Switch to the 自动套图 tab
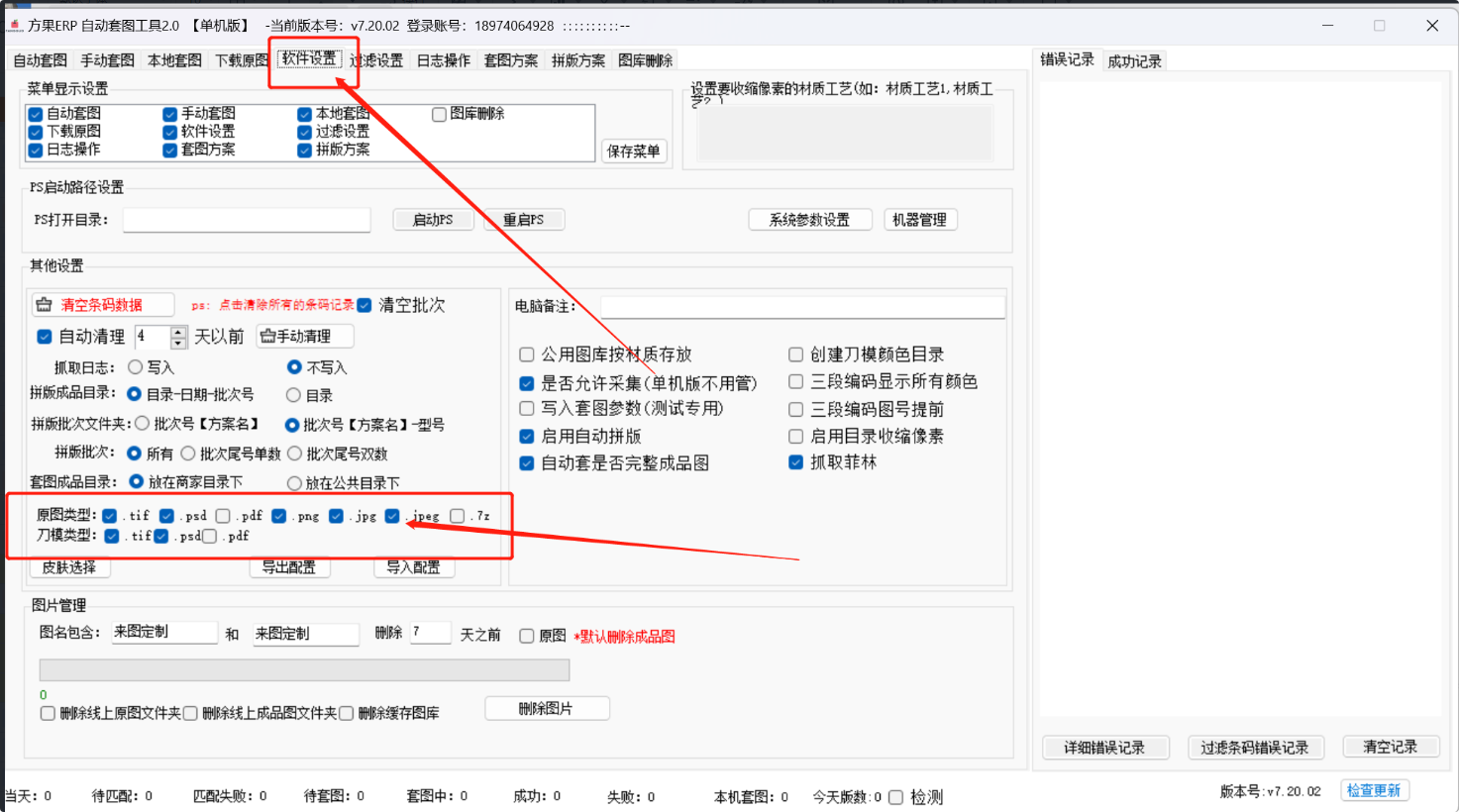1459x812 pixels. pyautogui.click(x=41, y=60)
